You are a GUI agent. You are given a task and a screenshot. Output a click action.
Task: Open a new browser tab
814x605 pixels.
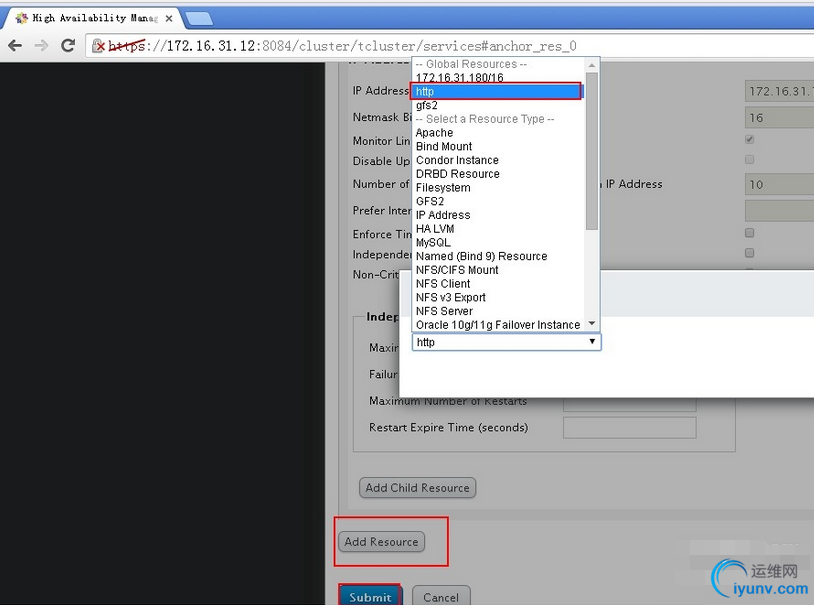click(x=199, y=19)
